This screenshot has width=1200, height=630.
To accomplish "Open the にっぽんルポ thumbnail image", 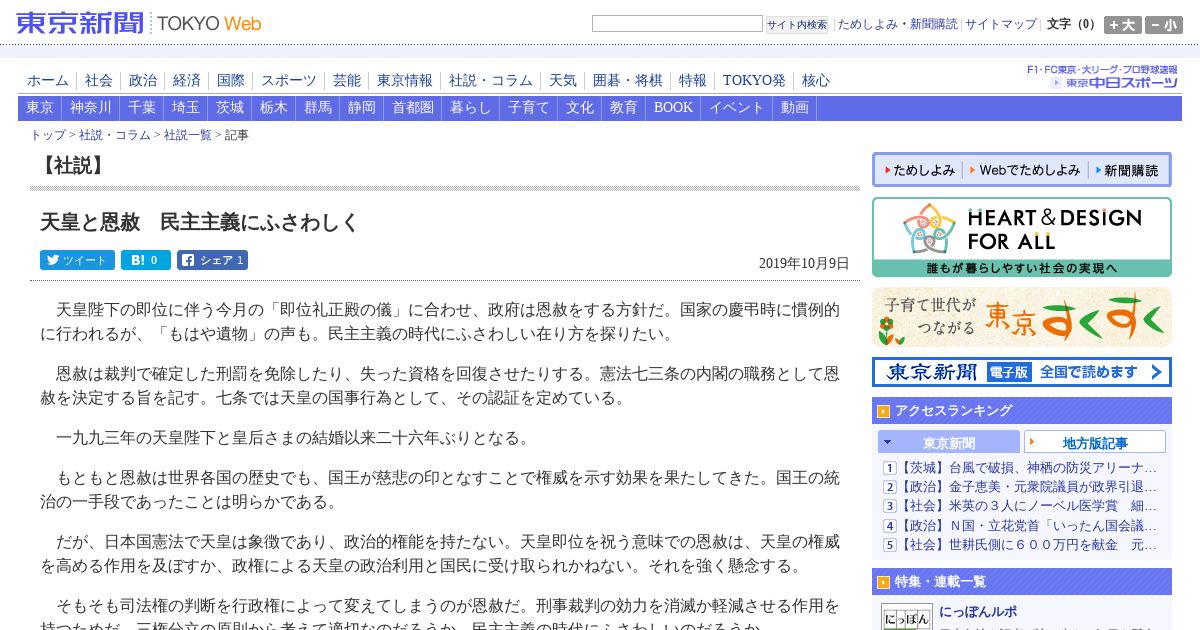I will (x=907, y=616).
